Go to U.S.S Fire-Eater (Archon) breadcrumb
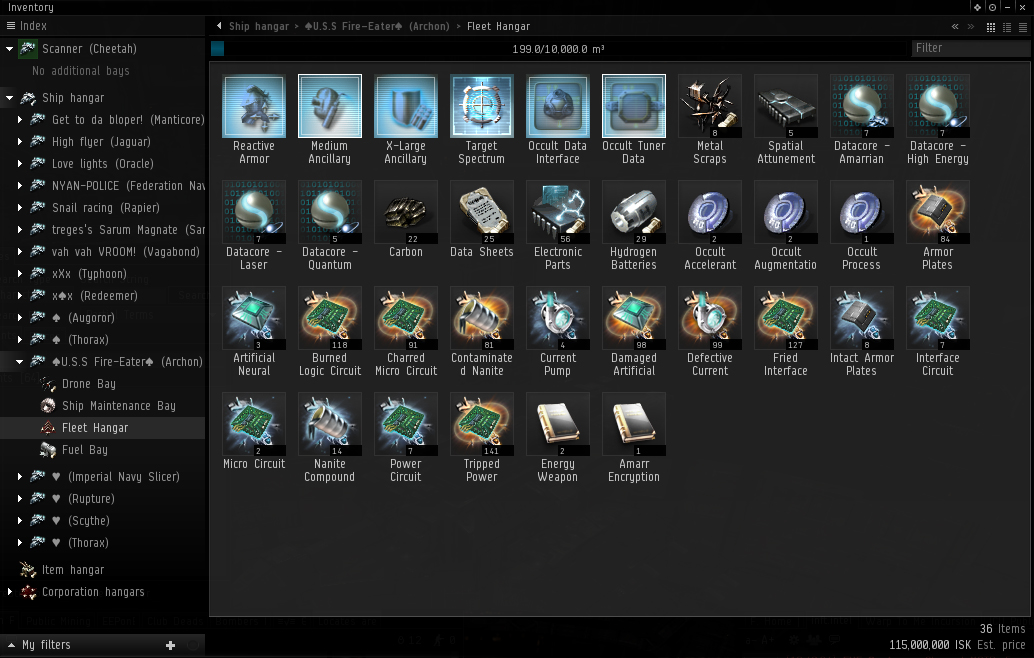The width and height of the screenshot is (1034, 658). point(377,26)
